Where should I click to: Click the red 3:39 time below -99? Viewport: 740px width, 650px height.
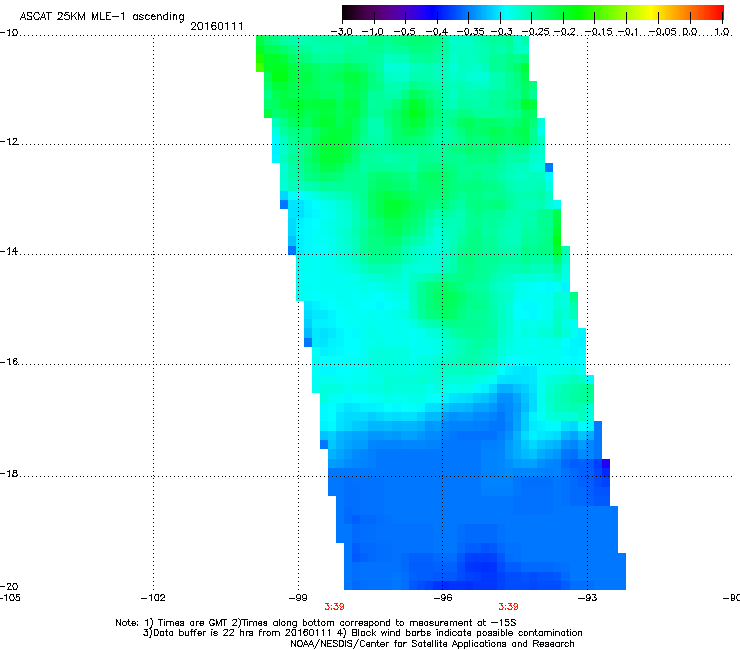(x=334, y=607)
